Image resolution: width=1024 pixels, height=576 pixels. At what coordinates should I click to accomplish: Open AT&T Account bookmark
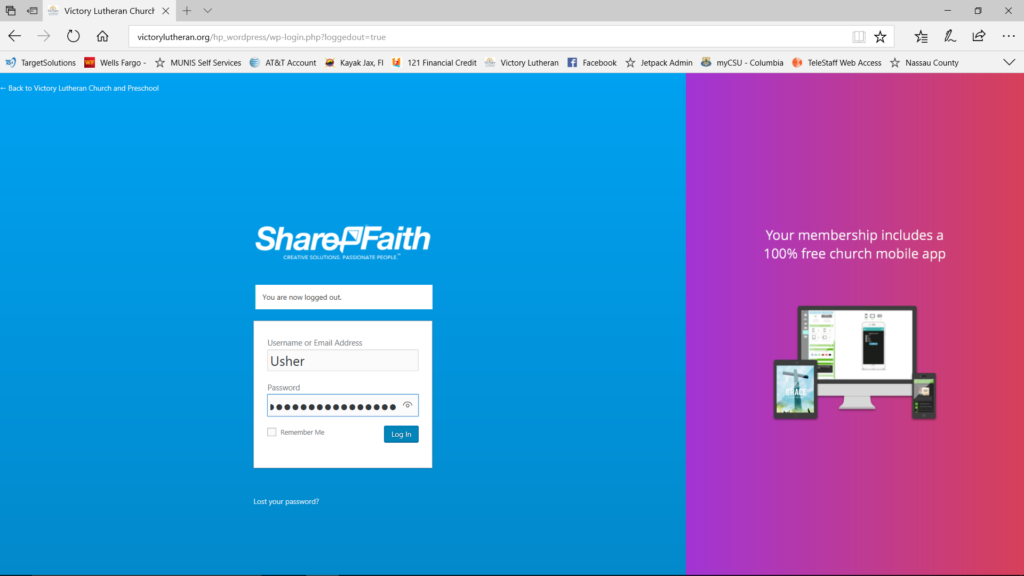pos(283,63)
